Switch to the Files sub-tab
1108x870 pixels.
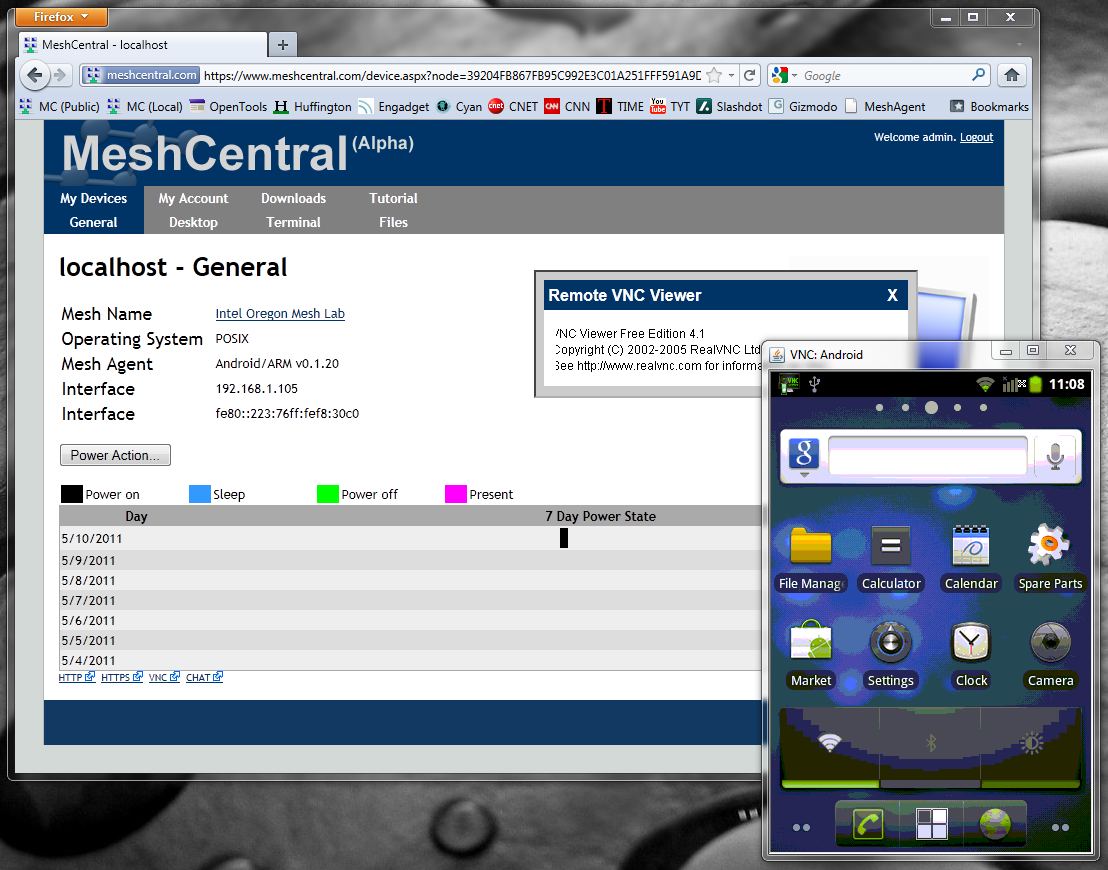coord(393,223)
